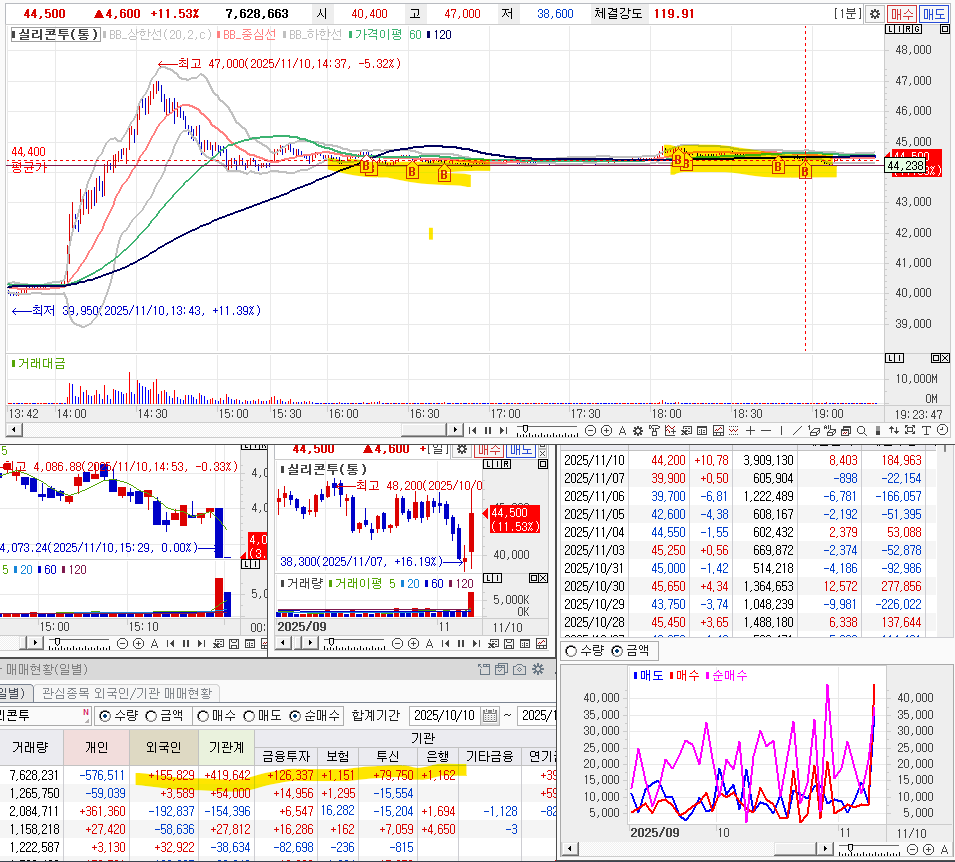Jump to the first bar in main chart

click(x=473, y=431)
